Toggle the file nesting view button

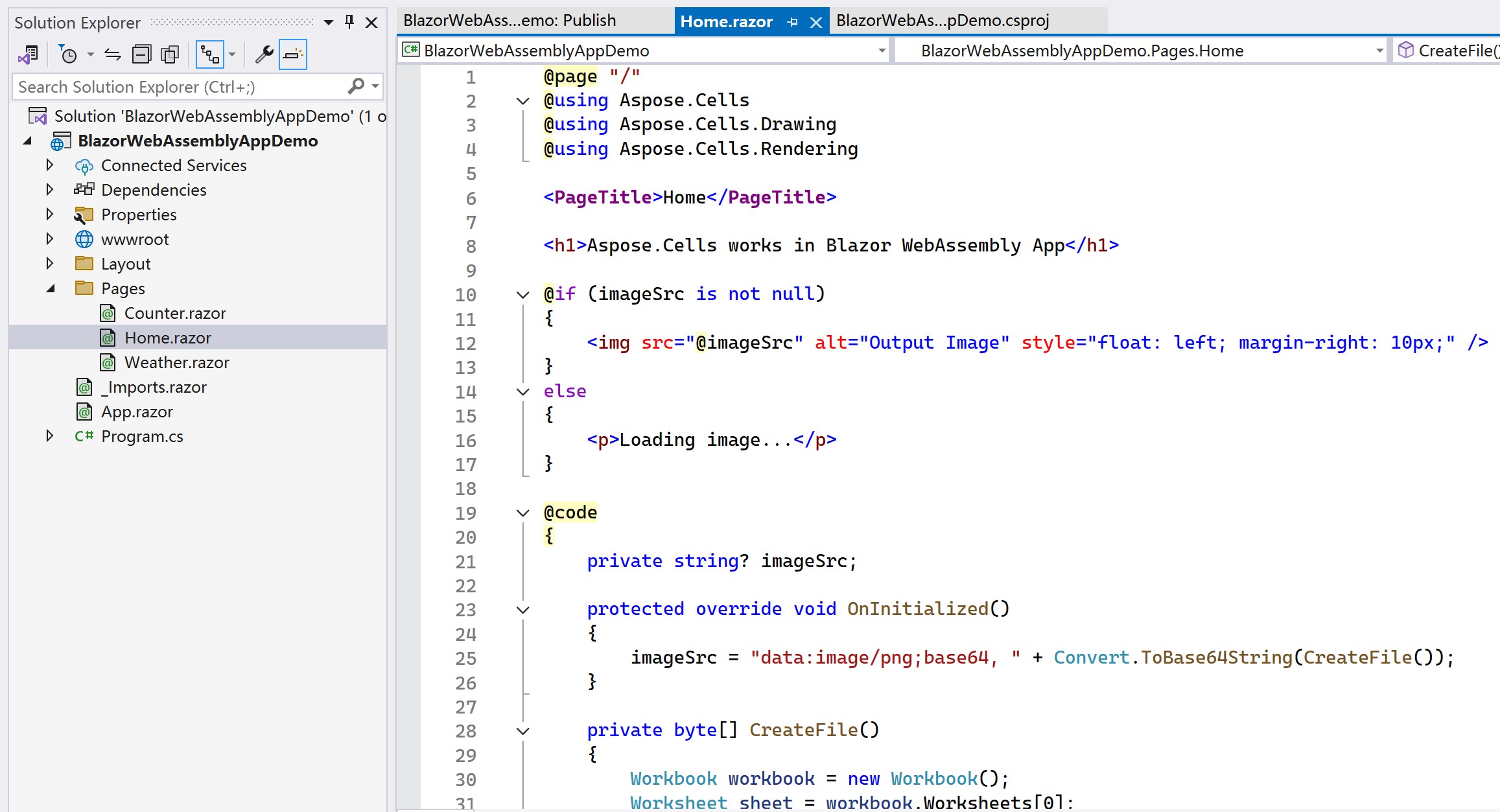(x=210, y=55)
